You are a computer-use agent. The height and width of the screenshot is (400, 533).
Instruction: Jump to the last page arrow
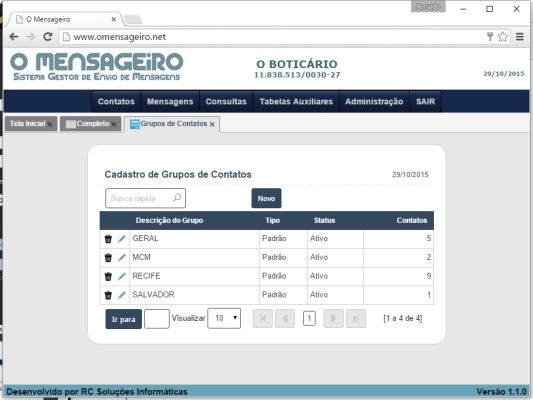tap(356, 318)
